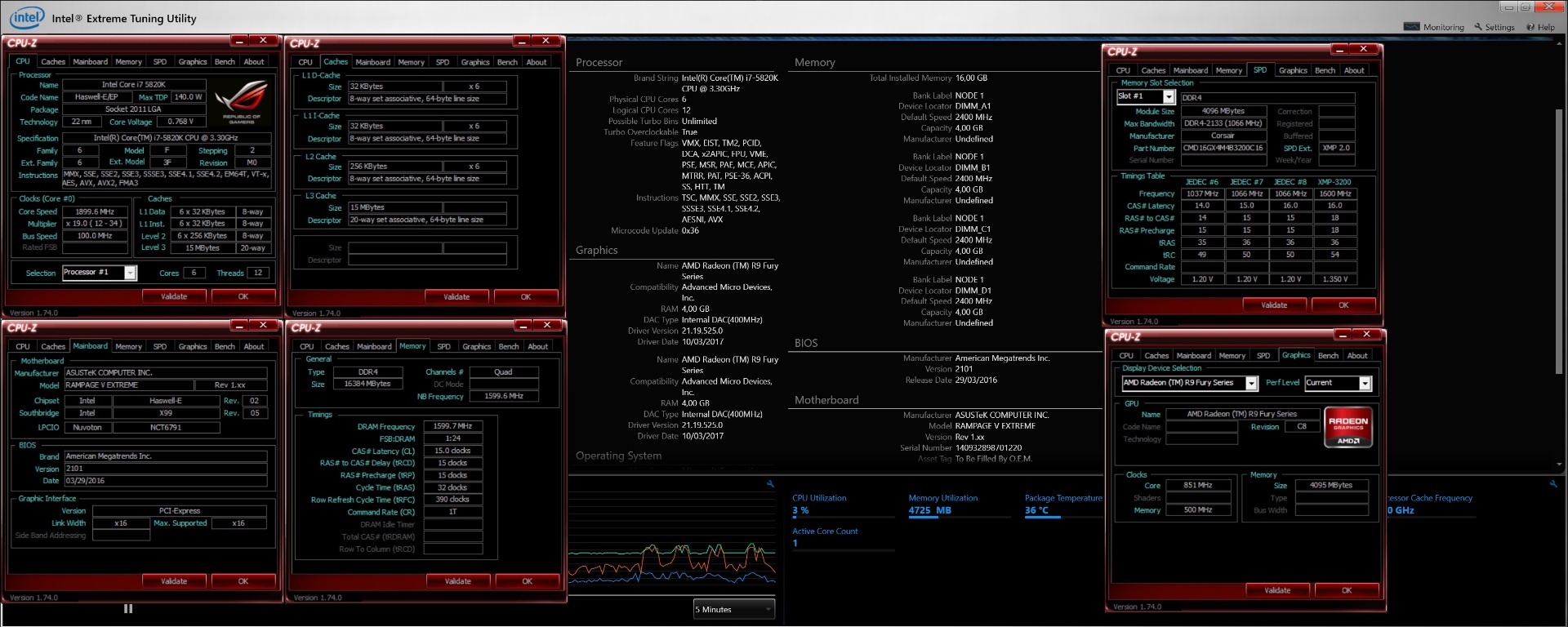Click Validate in the CPU-Z Graphics window

coord(1278,590)
